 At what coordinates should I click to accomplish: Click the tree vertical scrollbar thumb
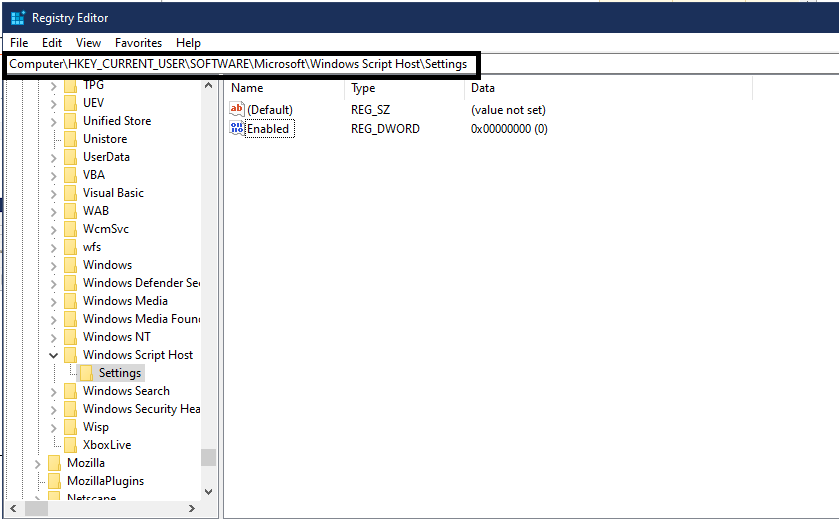point(209,457)
